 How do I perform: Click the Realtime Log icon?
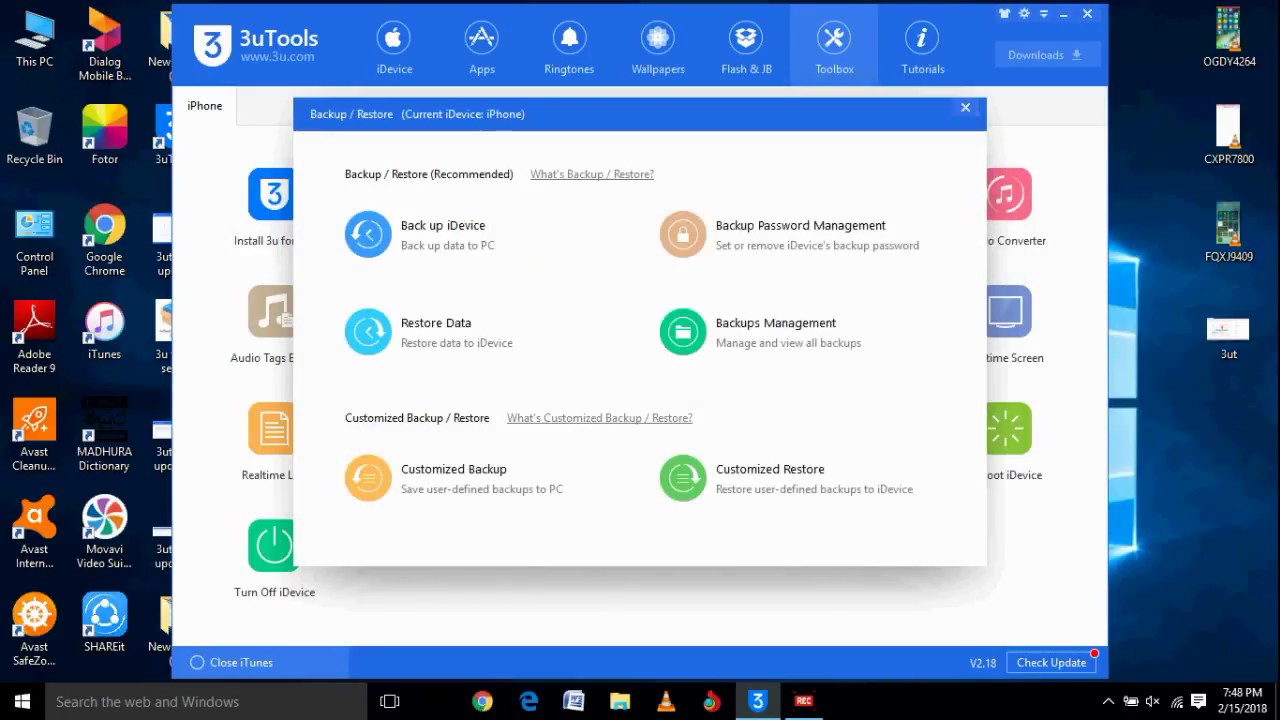(271, 428)
